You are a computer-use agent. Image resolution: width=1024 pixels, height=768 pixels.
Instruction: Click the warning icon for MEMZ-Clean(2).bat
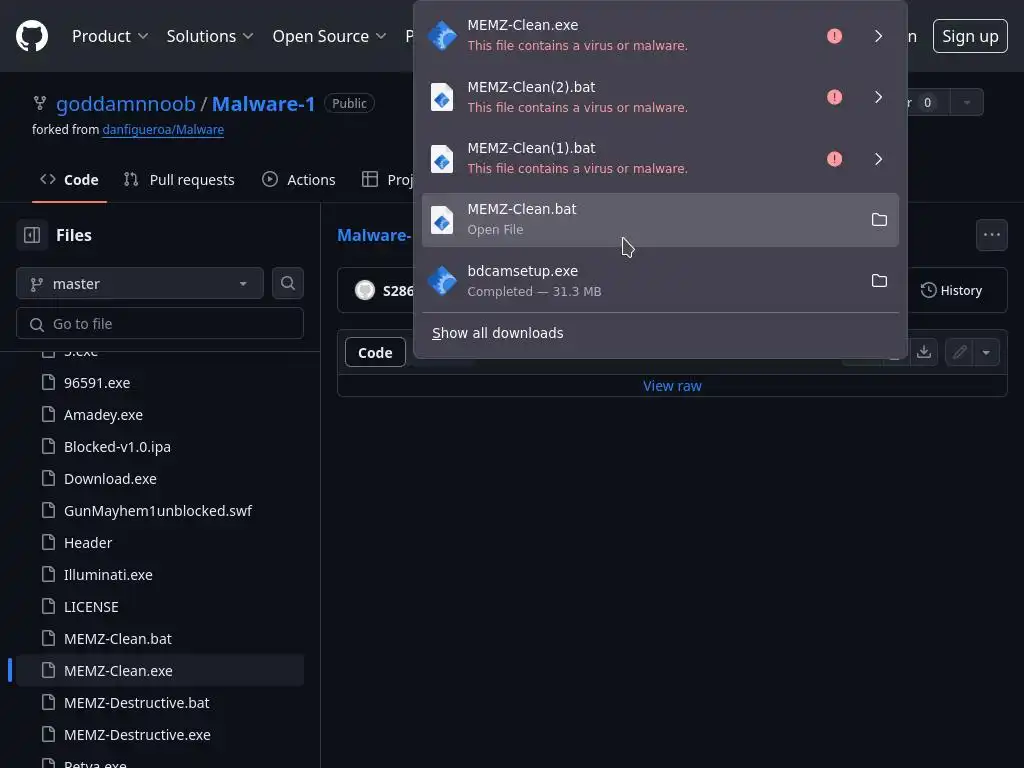[834, 97]
